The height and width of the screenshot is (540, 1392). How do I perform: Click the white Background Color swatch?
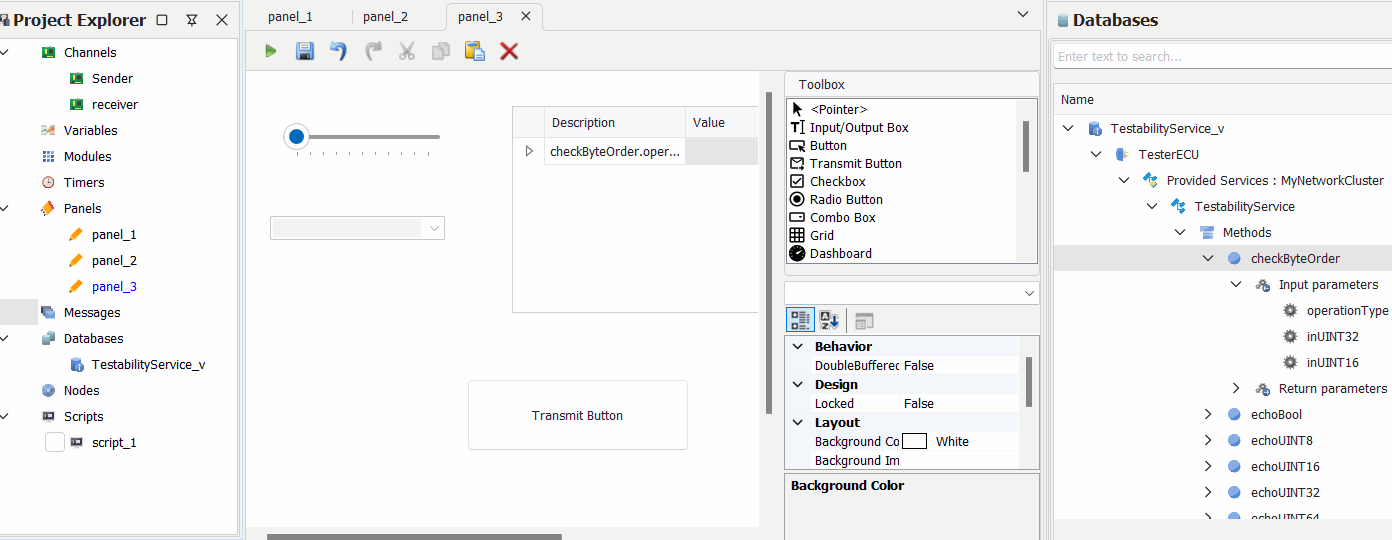[914, 441]
